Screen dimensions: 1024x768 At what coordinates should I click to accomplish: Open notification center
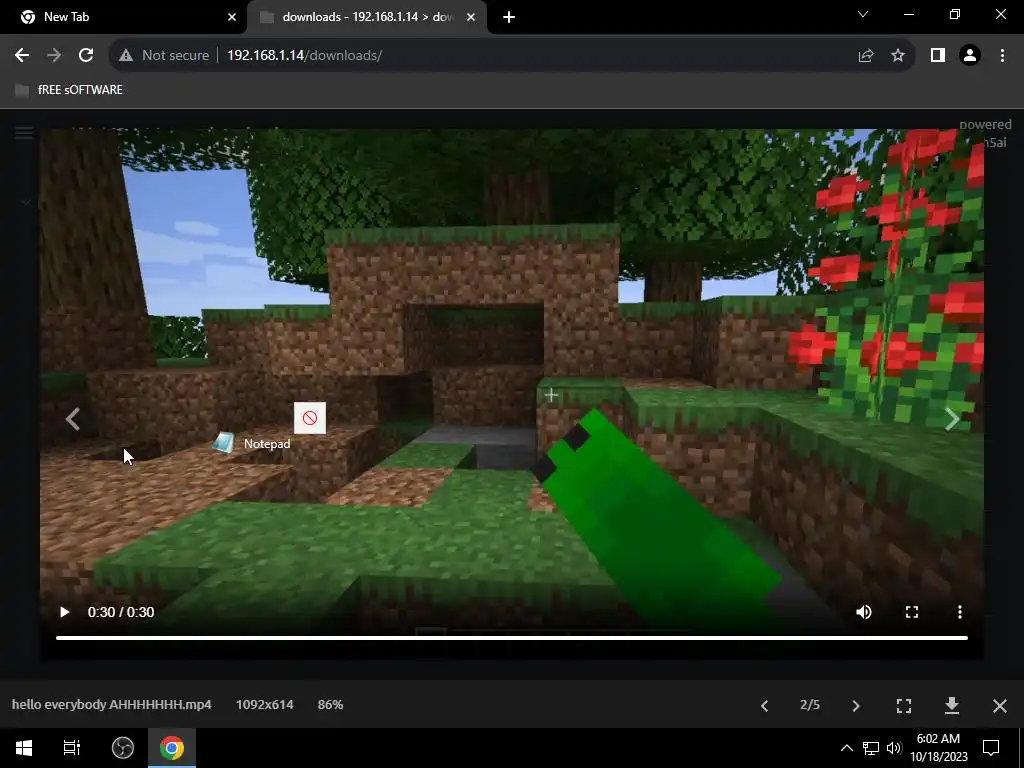991,748
